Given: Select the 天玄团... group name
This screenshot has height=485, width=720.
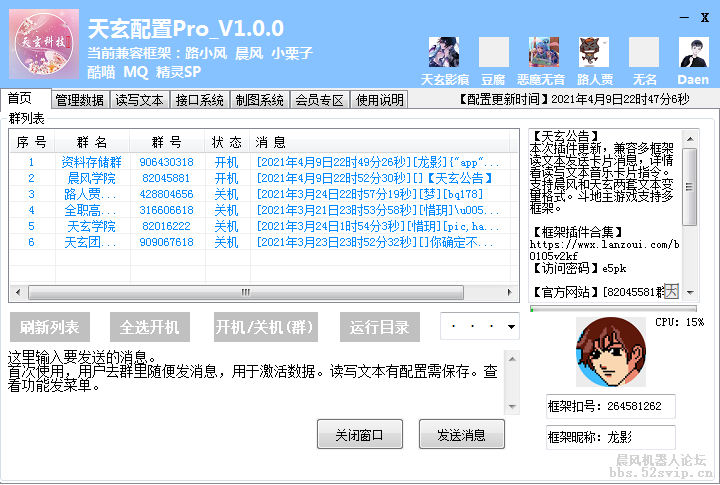Looking at the screenshot, I should 90,242.
